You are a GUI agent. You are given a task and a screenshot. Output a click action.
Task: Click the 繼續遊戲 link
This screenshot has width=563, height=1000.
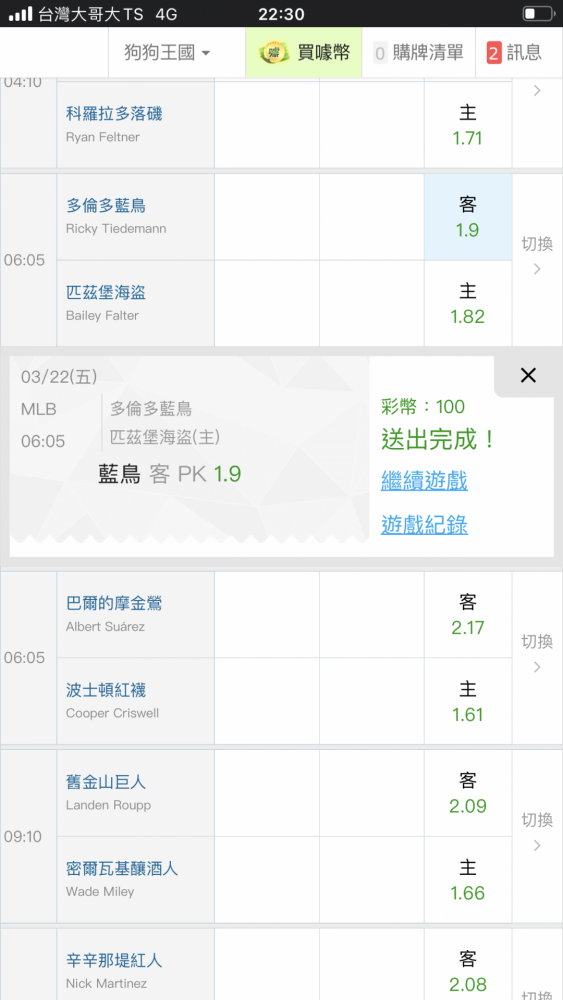(424, 481)
